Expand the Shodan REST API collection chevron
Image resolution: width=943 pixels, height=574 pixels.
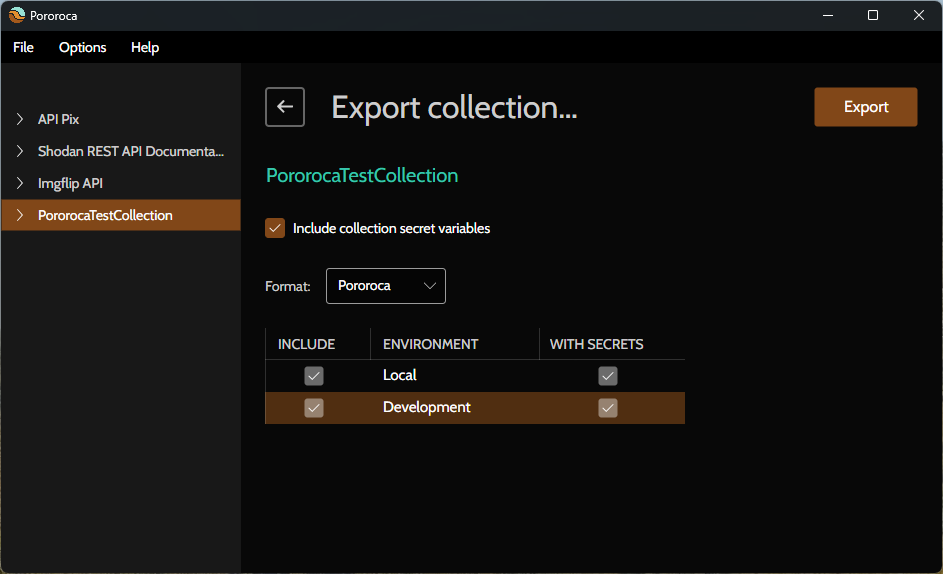[x=20, y=151]
